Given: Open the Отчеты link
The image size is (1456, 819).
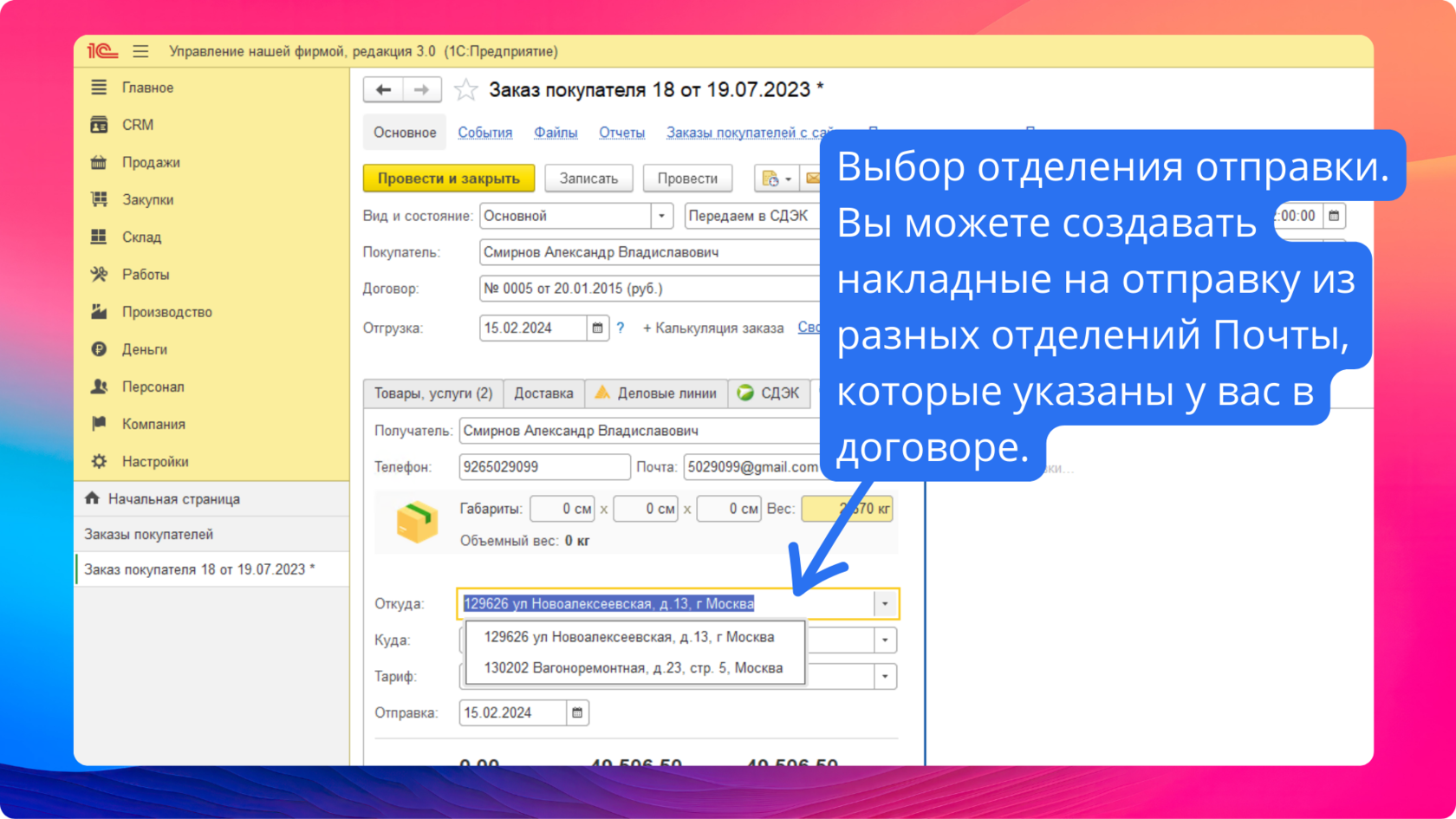Looking at the screenshot, I should [x=622, y=133].
